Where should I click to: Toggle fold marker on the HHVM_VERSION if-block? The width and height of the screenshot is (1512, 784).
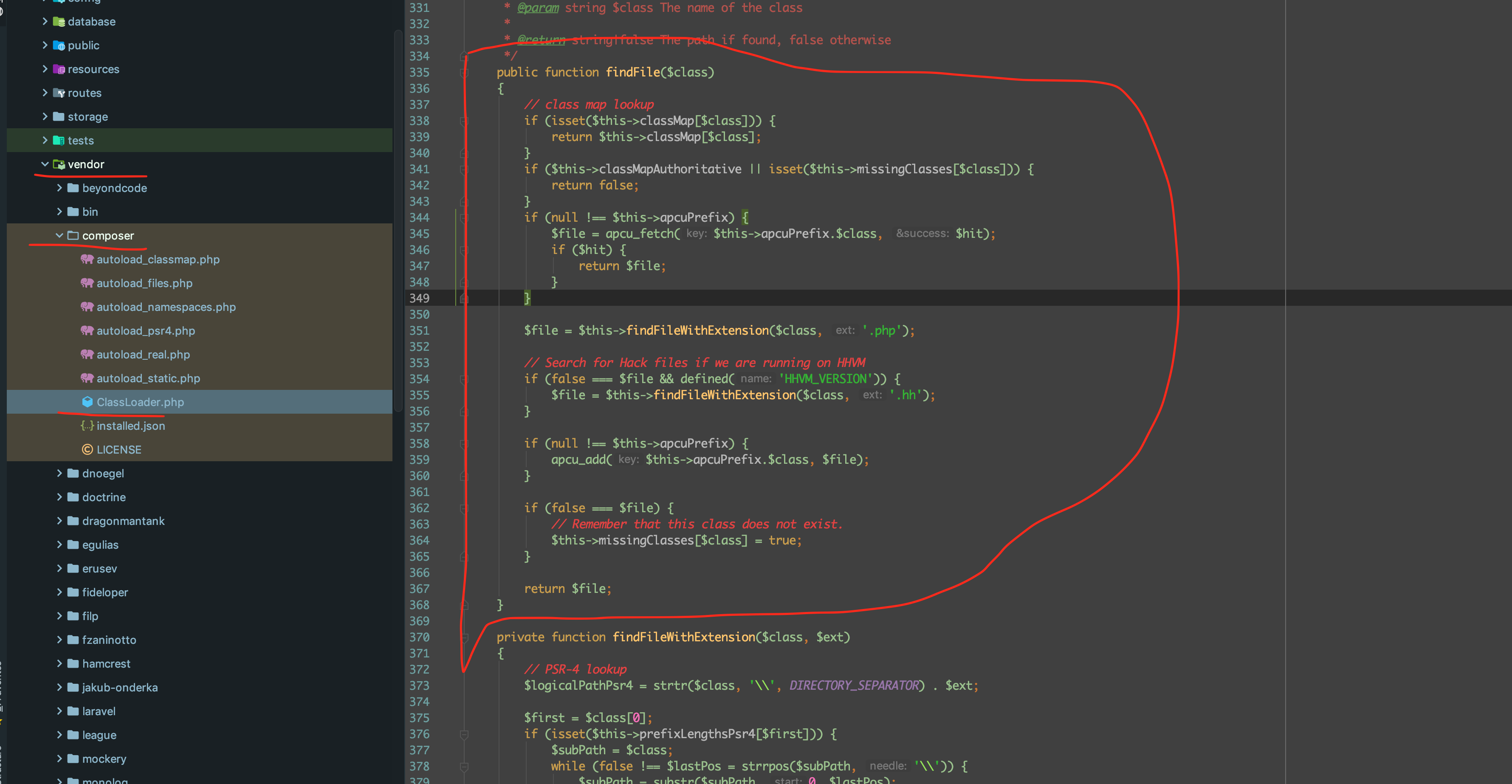464,379
